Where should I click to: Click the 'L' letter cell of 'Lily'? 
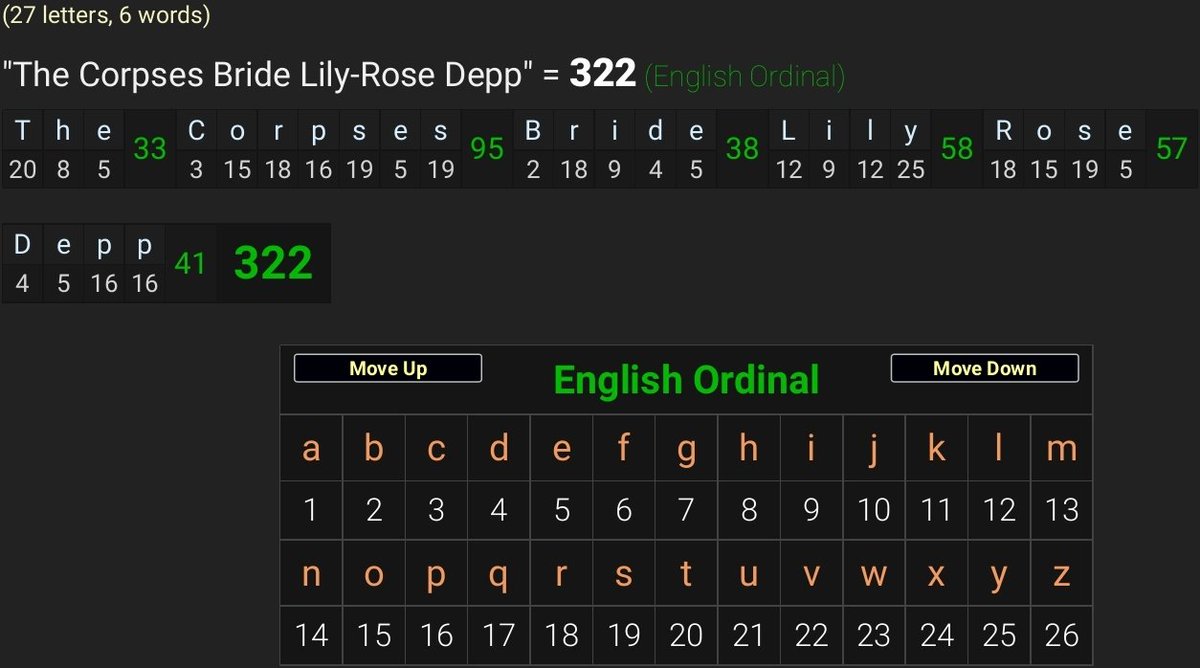(789, 130)
